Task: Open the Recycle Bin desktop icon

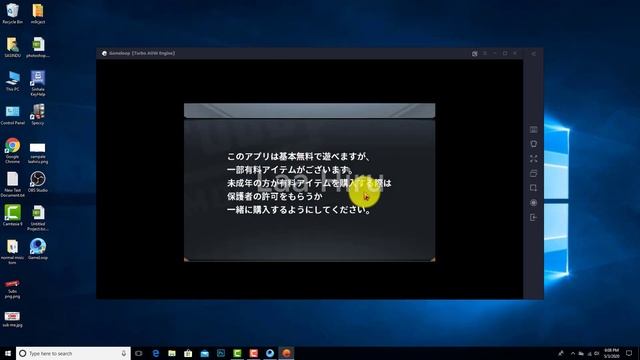Action: point(13,13)
